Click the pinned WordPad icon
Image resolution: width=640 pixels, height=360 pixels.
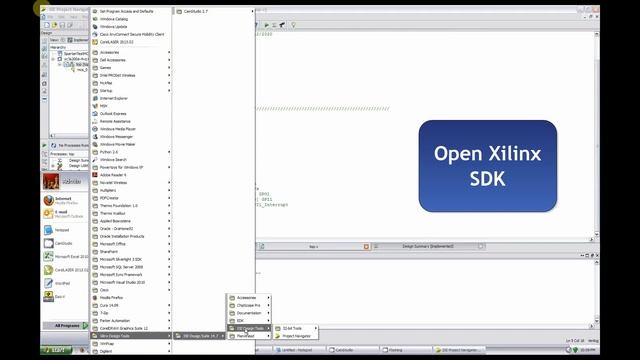pos(49,283)
